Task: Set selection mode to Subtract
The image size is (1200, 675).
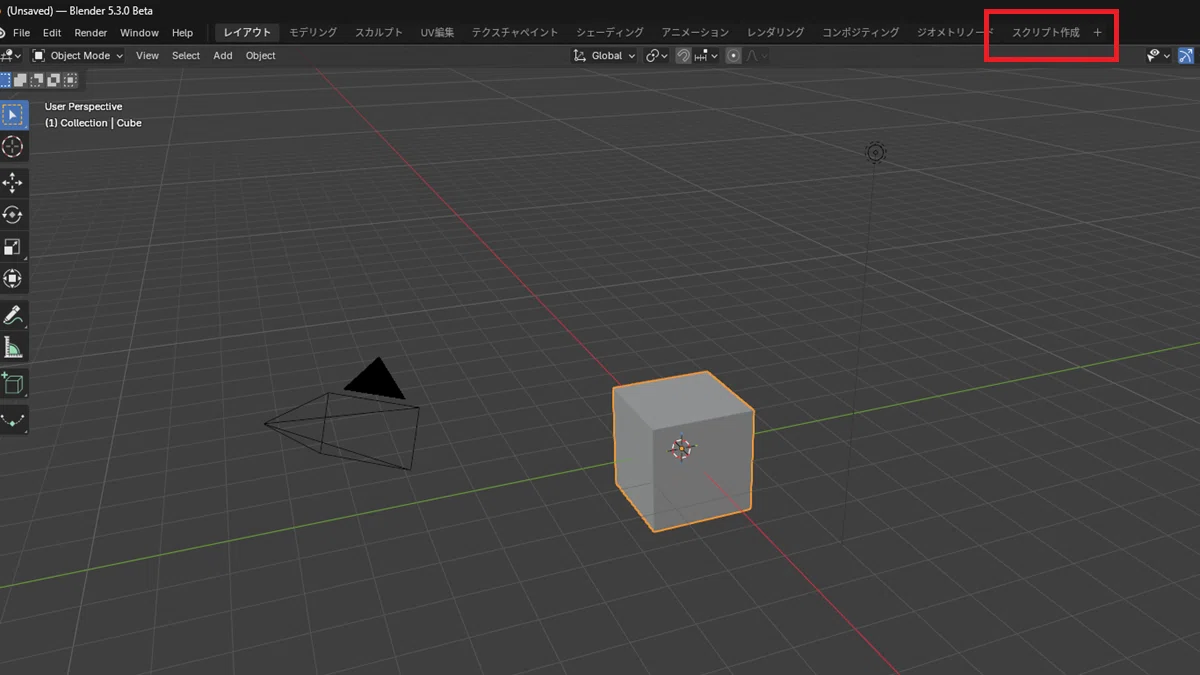Action: [36, 80]
